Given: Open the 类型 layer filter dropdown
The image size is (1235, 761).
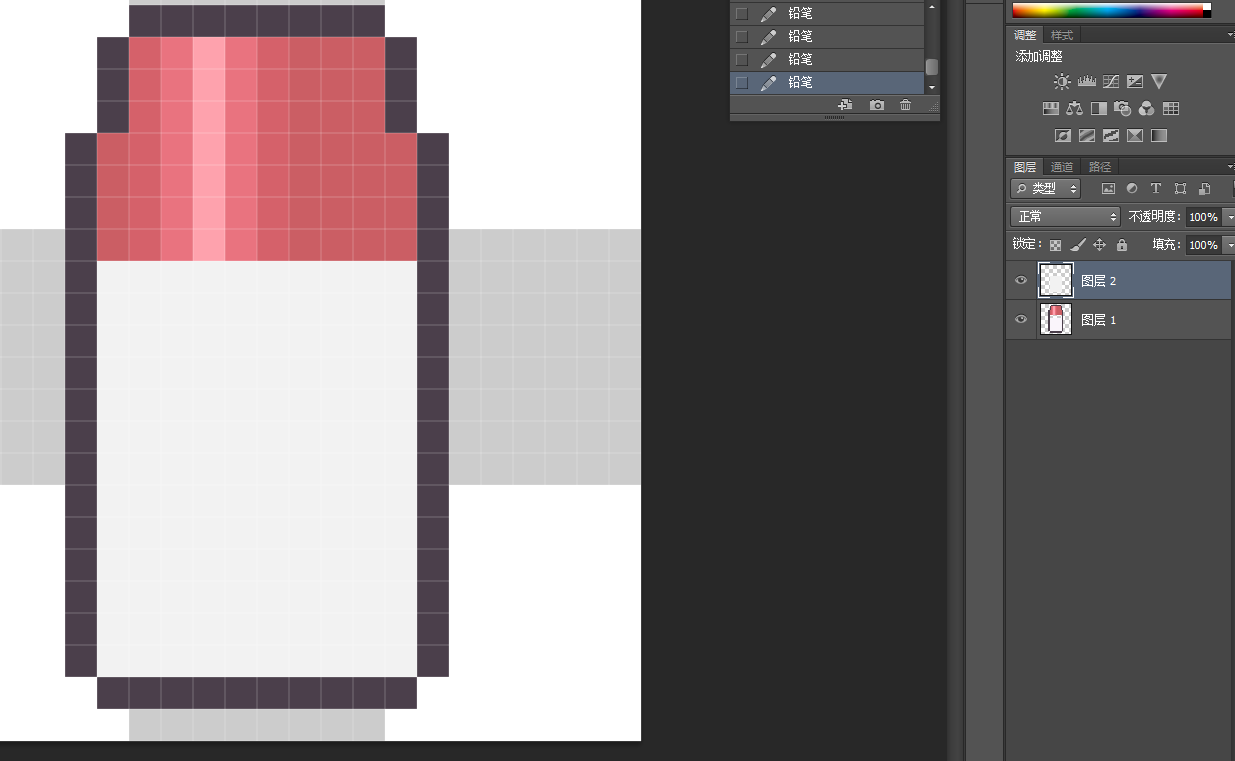Looking at the screenshot, I should 1046,188.
